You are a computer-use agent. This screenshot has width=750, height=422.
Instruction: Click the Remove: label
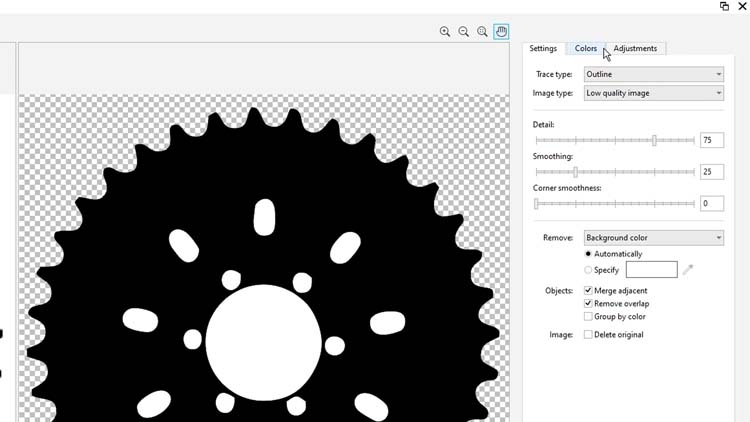[x=558, y=238]
